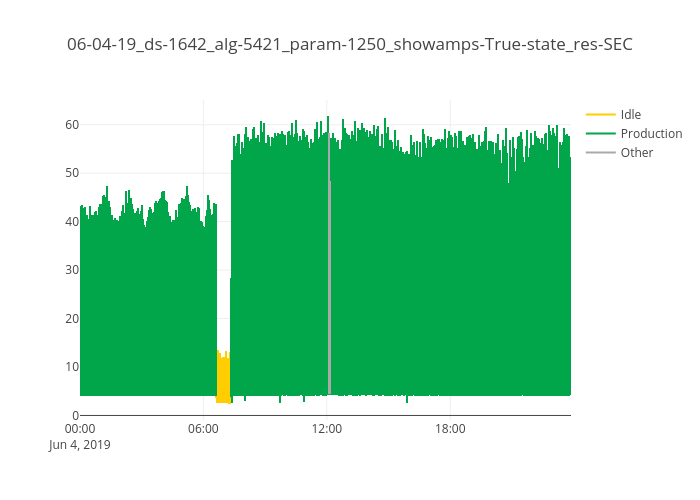
Task: Click the gray Other bar near 12:00
Action: (x=329, y=263)
